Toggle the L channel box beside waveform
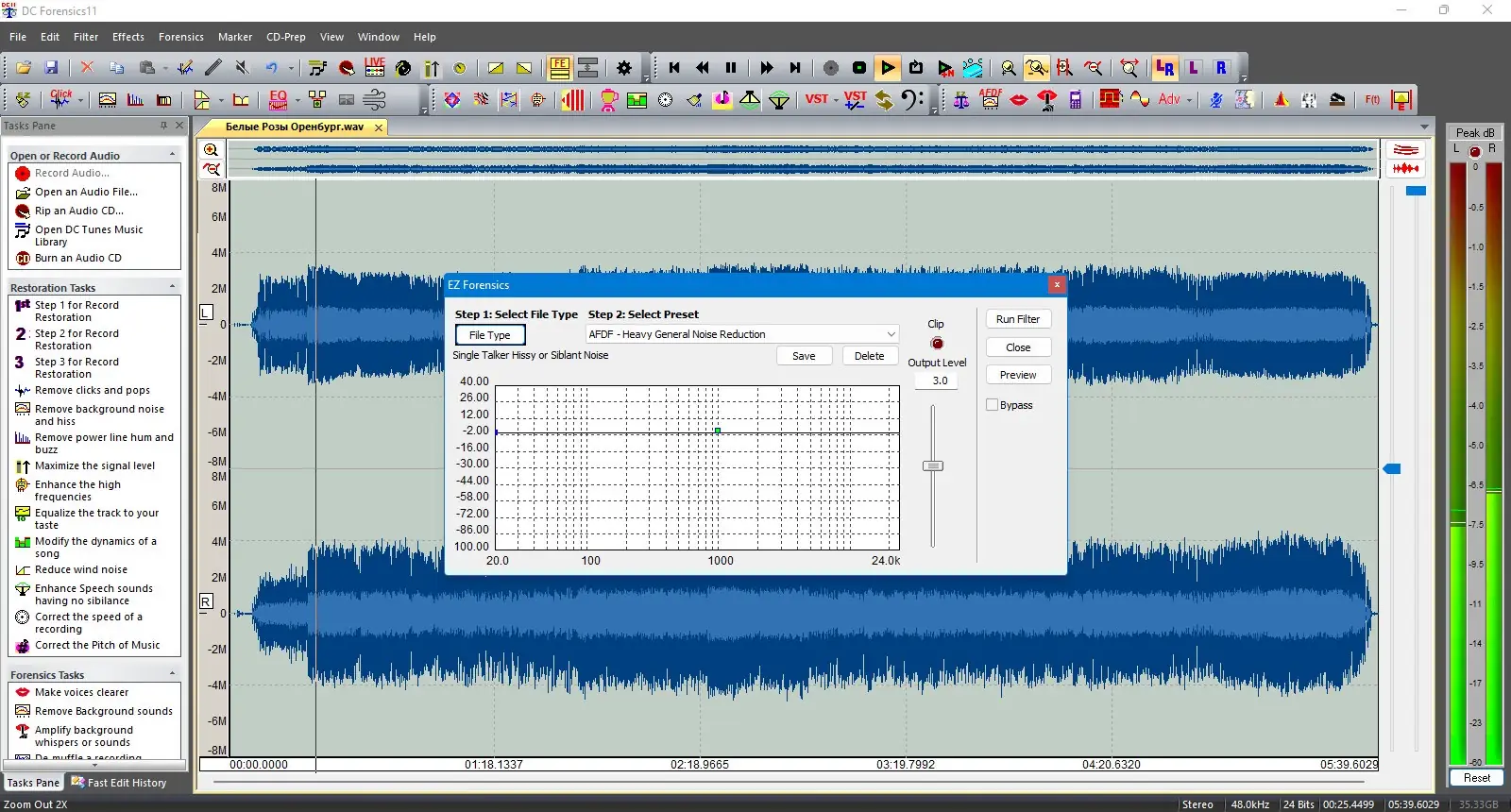The height and width of the screenshot is (812, 1511). coord(207,313)
